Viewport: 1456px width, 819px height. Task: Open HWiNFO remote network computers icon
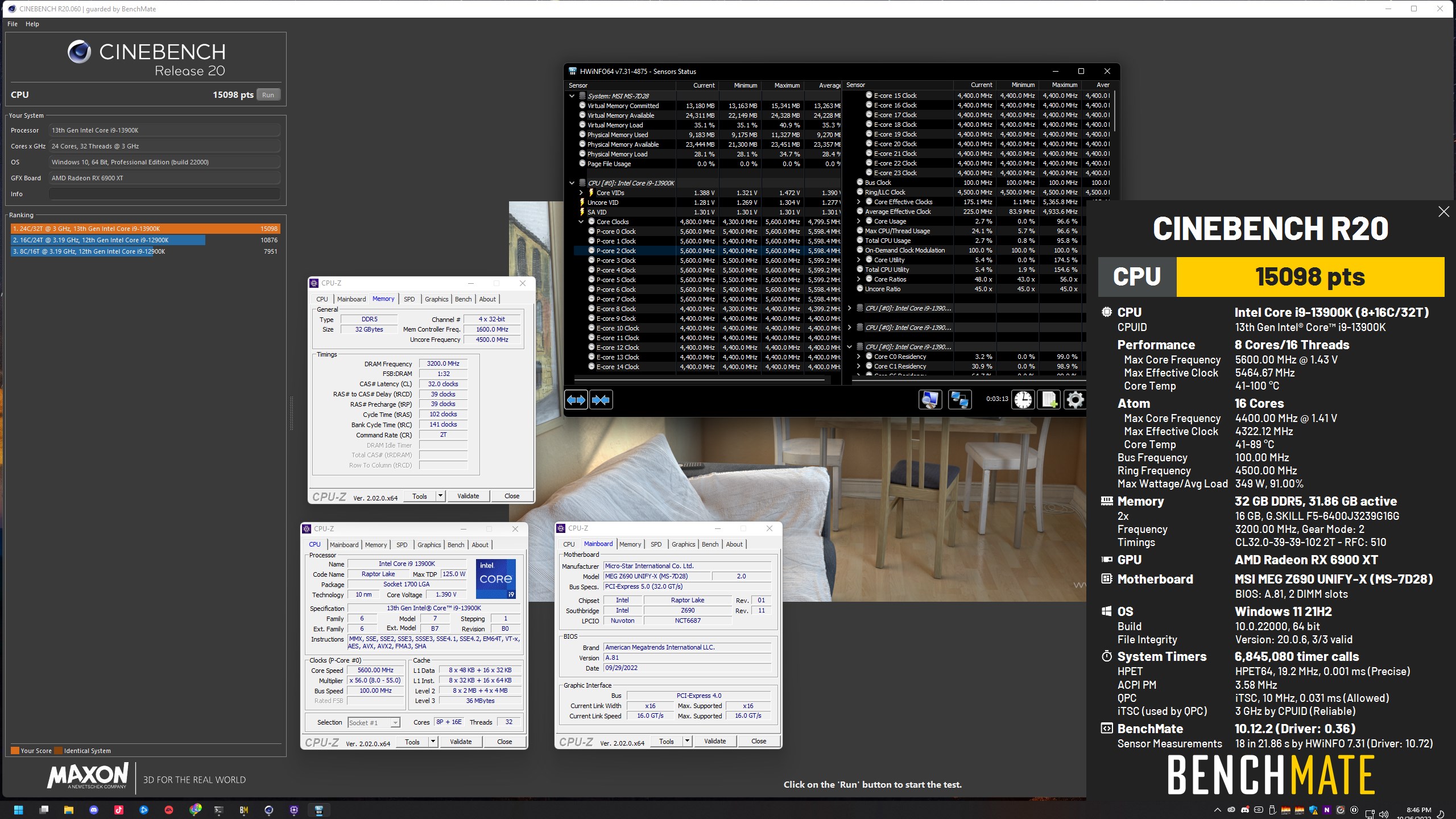(x=960, y=400)
